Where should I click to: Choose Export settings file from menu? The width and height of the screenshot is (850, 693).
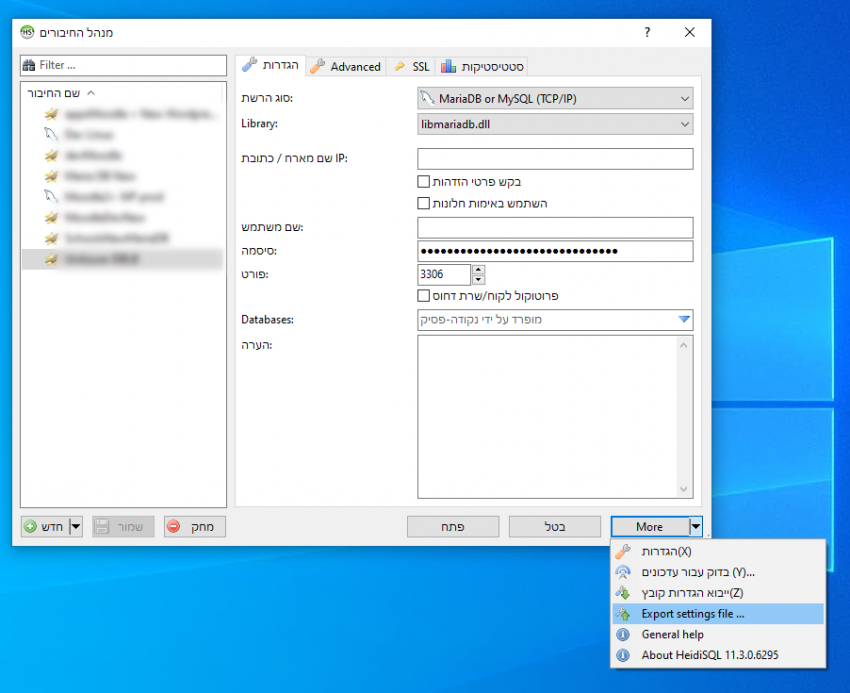pyautogui.click(x=718, y=614)
